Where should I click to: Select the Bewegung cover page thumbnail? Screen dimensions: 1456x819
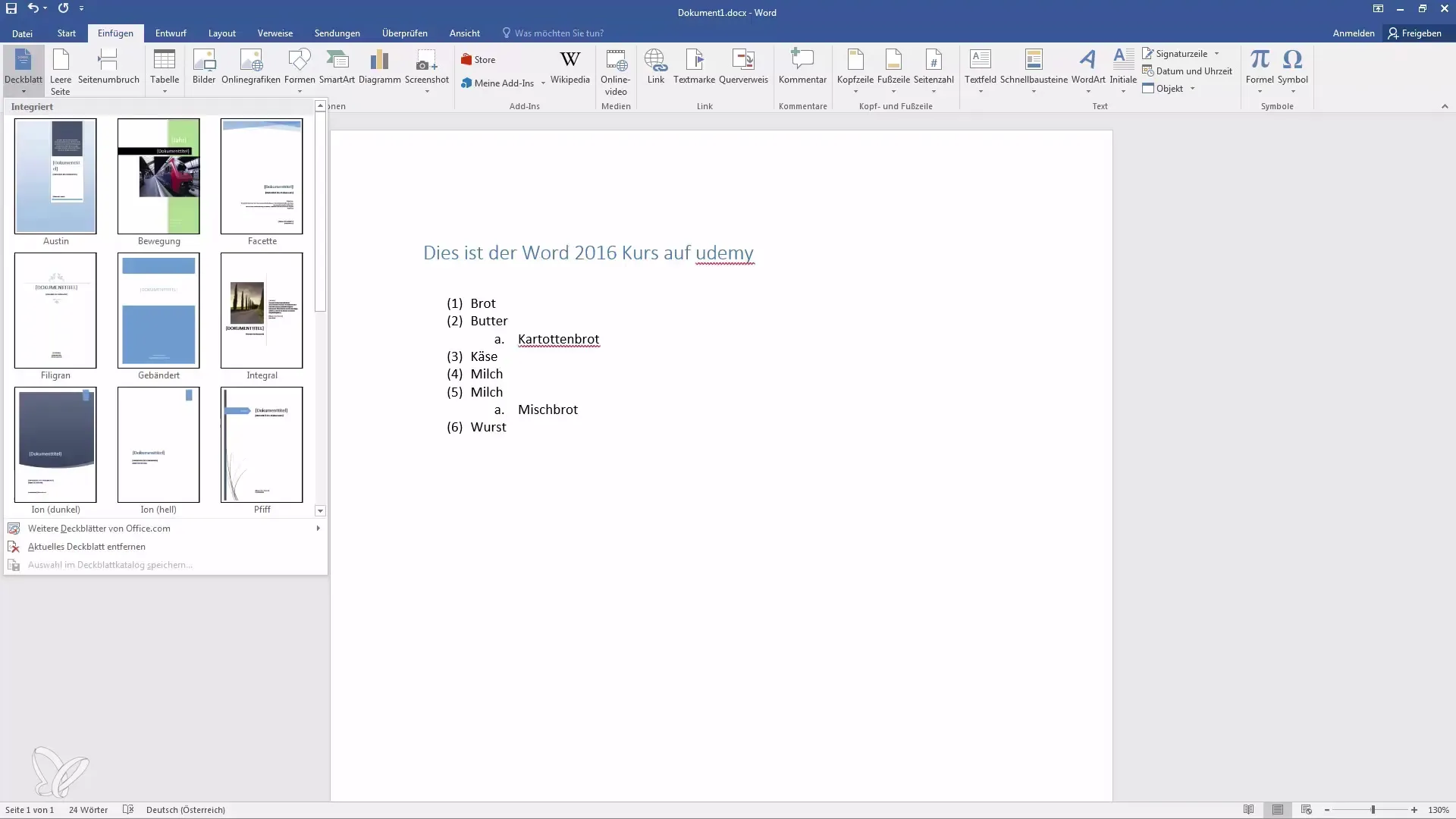pyautogui.click(x=158, y=176)
